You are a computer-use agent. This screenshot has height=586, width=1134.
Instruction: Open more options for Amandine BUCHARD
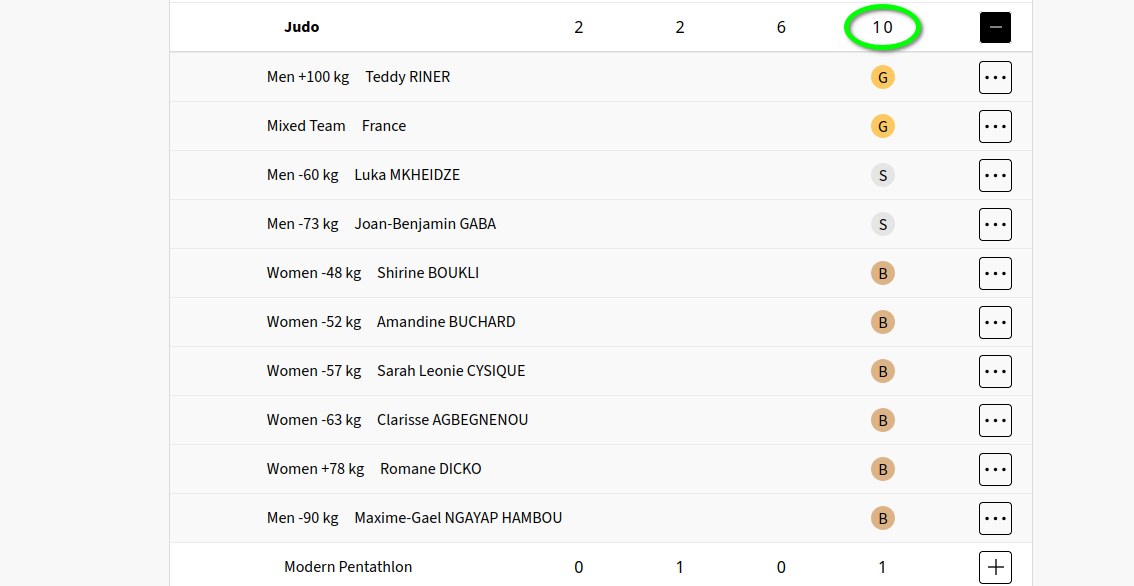click(x=995, y=322)
